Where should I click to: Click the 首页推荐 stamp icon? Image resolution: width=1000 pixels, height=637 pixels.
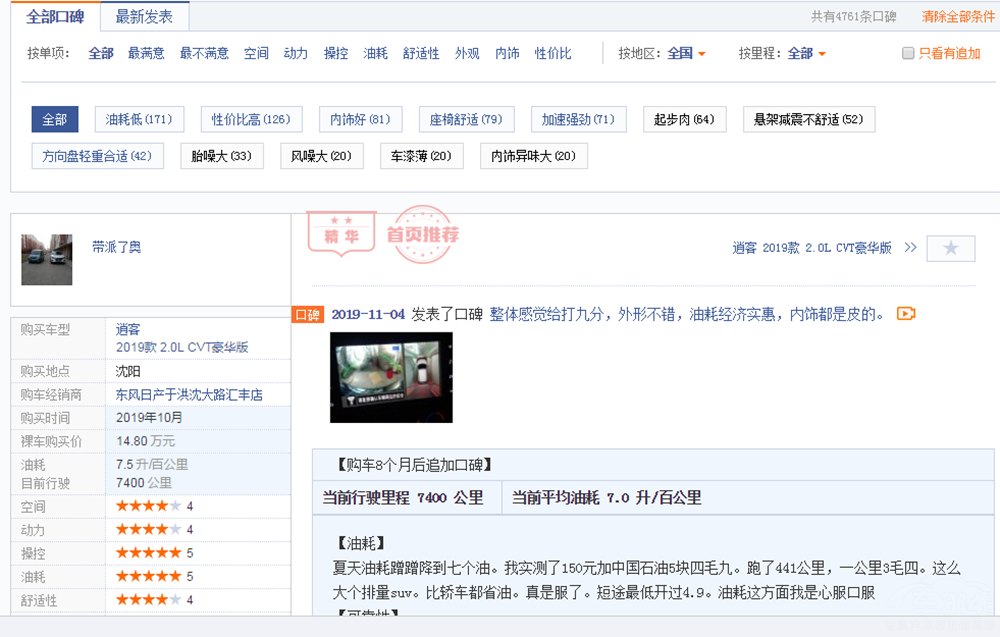423,235
